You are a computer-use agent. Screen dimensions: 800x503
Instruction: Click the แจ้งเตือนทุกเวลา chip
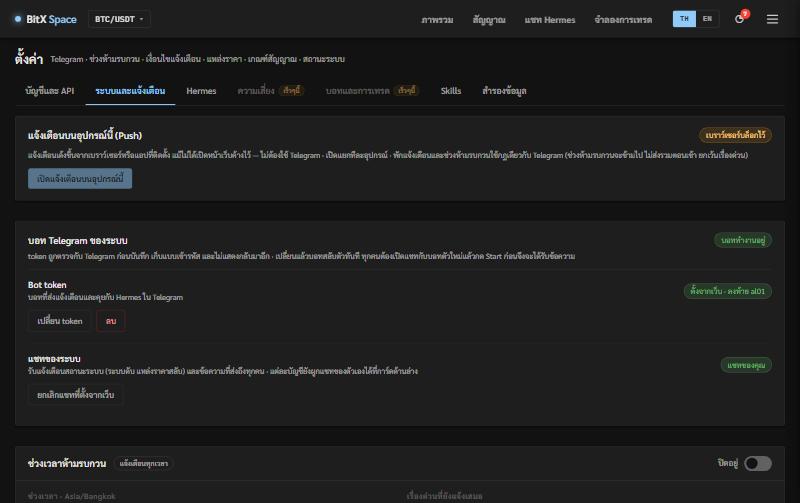point(143,463)
